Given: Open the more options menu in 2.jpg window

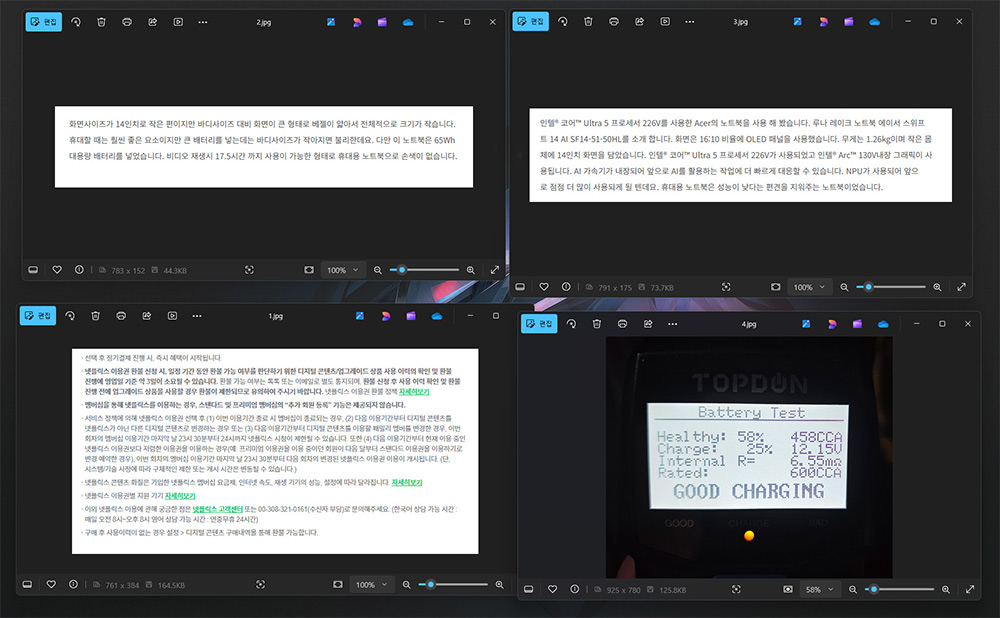Looking at the screenshot, I should 203,22.
